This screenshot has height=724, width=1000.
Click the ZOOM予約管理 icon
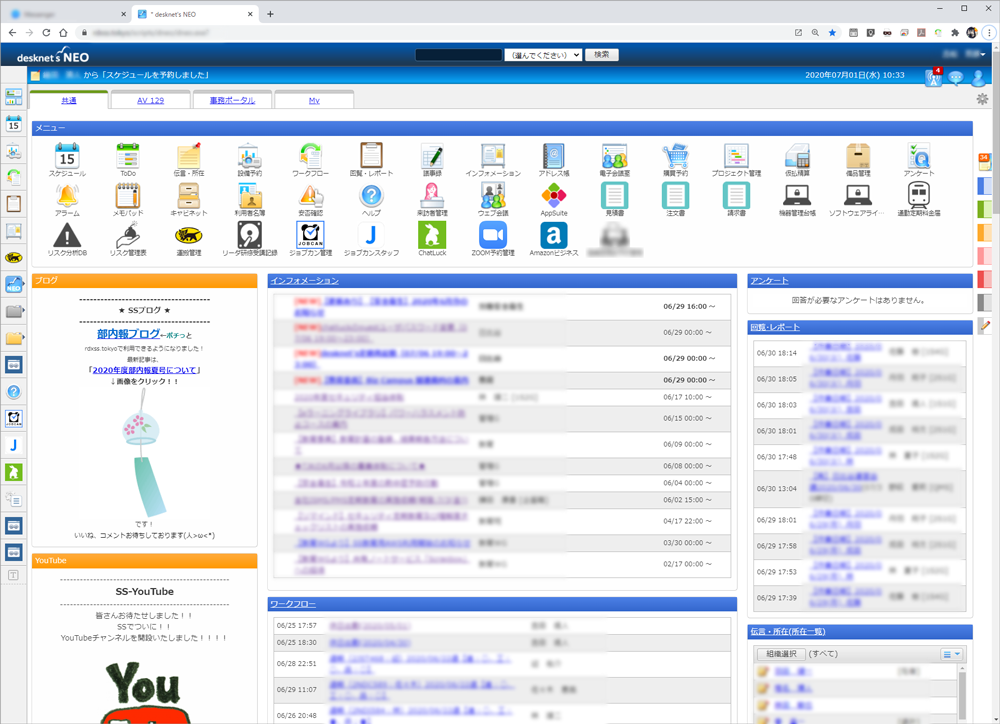[x=493, y=236]
